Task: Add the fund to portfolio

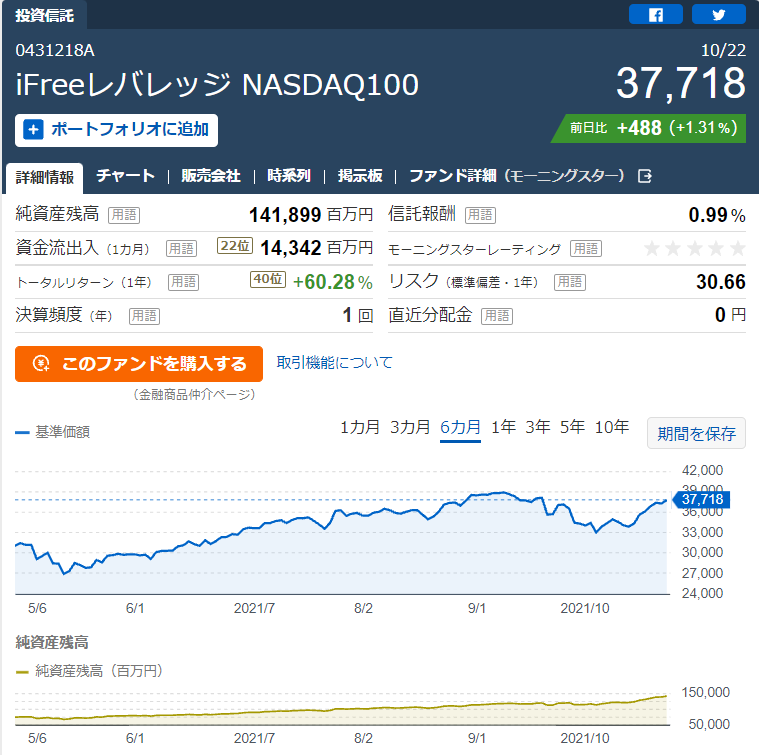Action: click(x=116, y=130)
